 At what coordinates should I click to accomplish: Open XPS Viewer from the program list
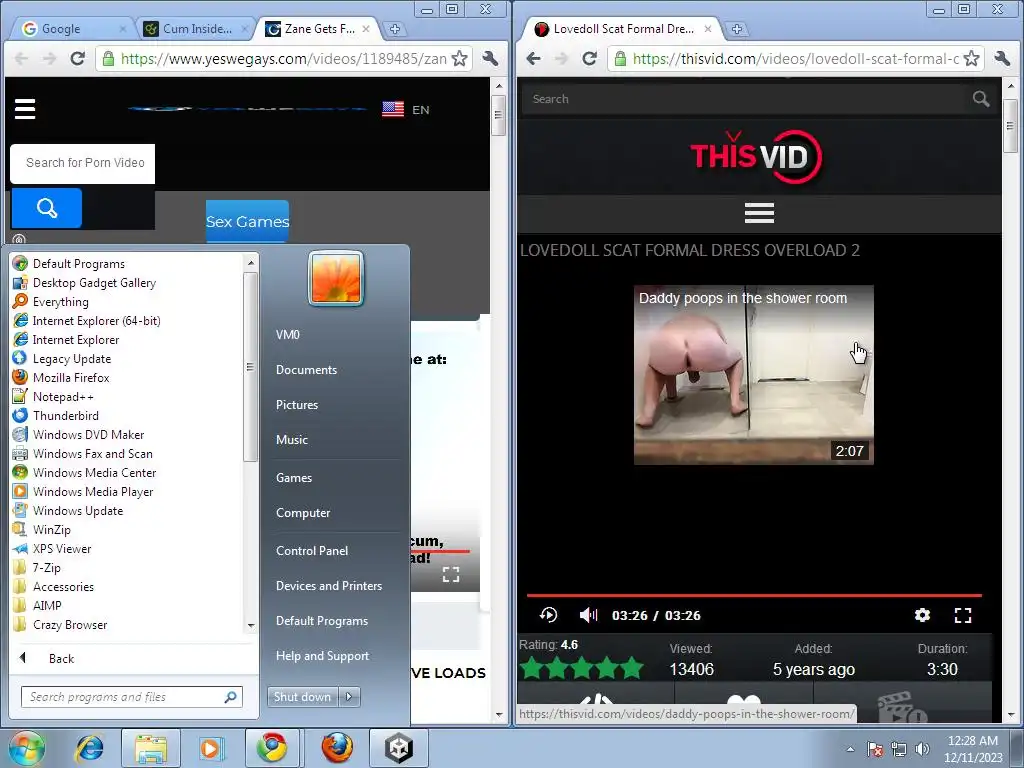tap(61, 549)
